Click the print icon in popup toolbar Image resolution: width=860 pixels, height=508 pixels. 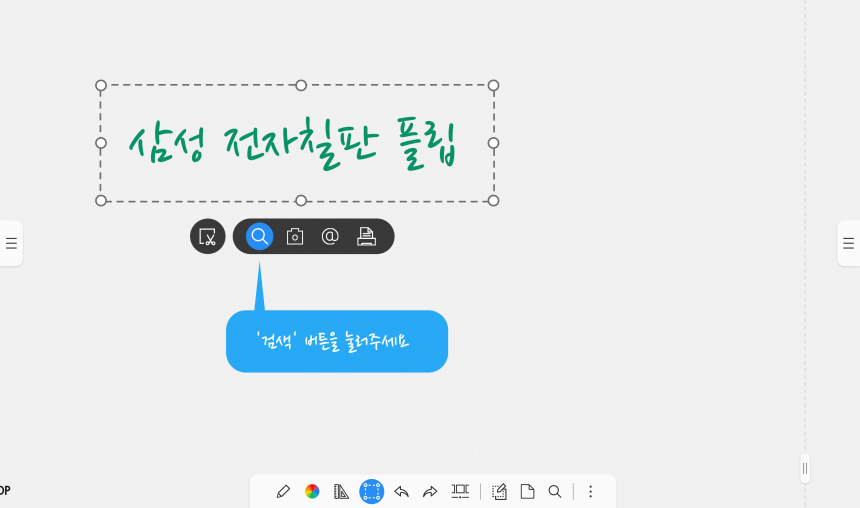pos(366,236)
